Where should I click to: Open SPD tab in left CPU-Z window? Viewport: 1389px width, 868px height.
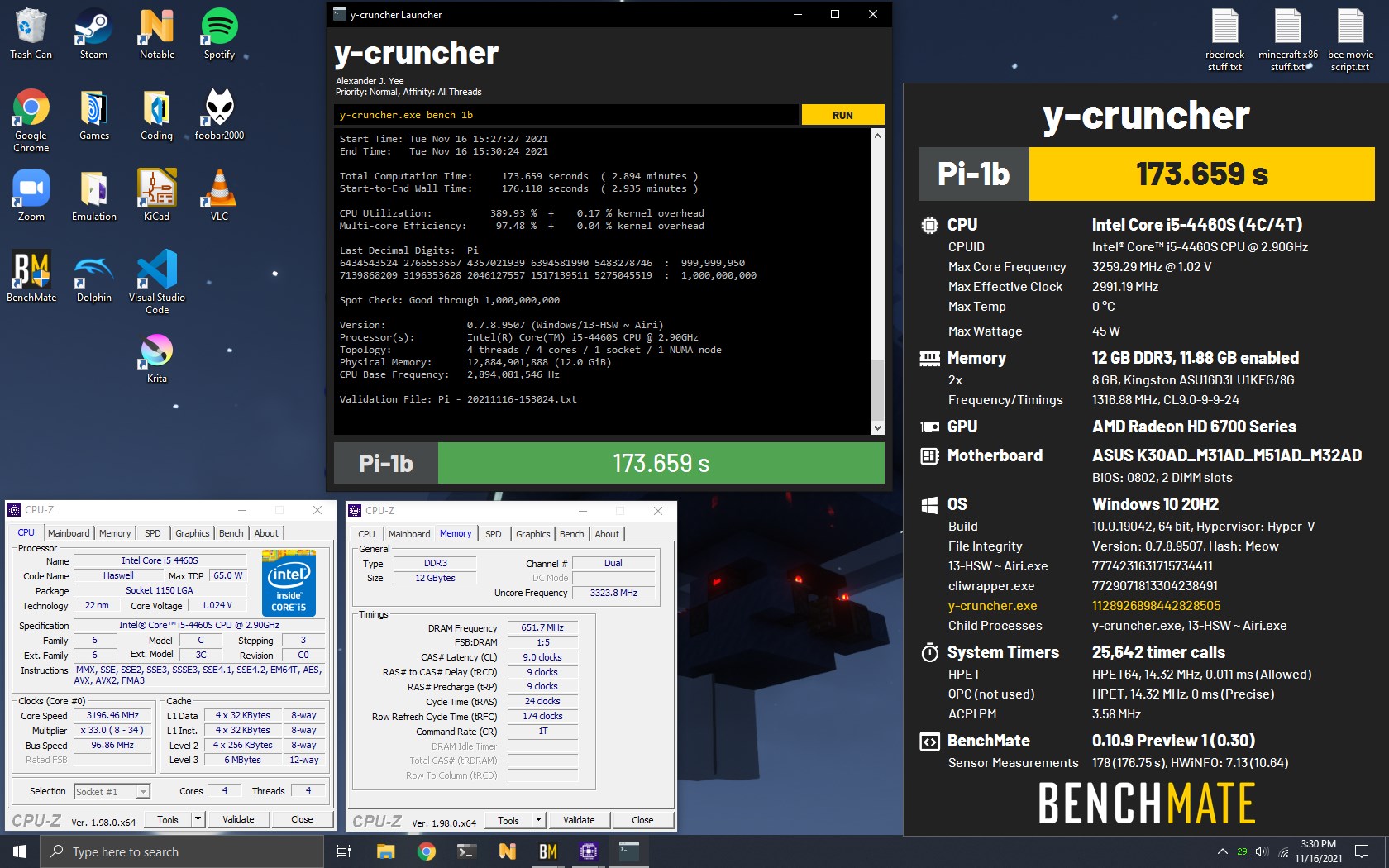coord(153,533)
